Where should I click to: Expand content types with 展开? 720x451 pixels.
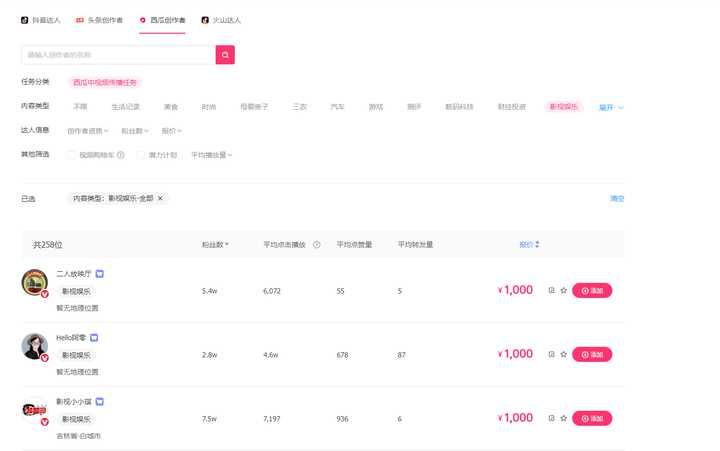611,107
